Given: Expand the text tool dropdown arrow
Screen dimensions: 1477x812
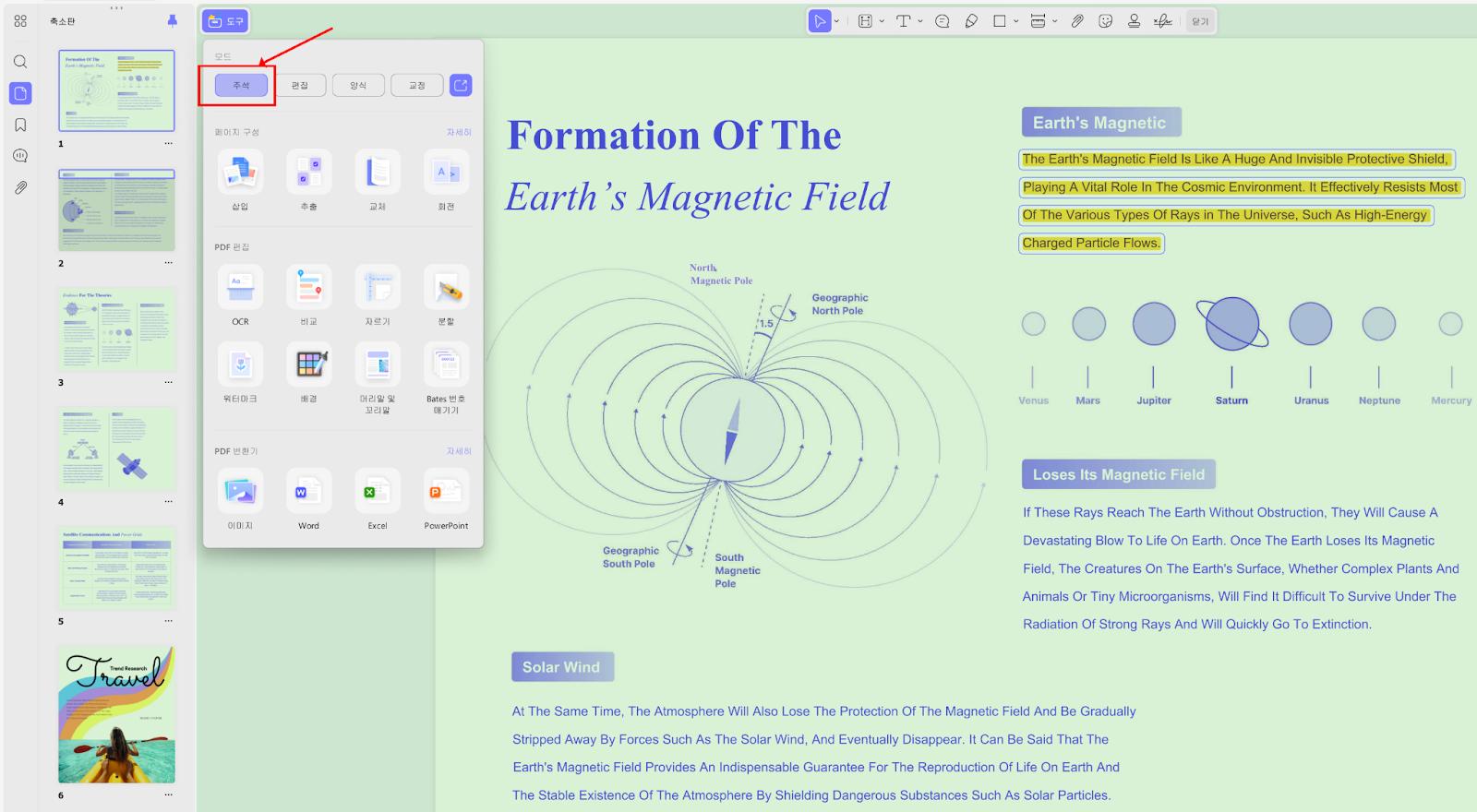Looking at the screenshot, I should [x=920, y=21].
